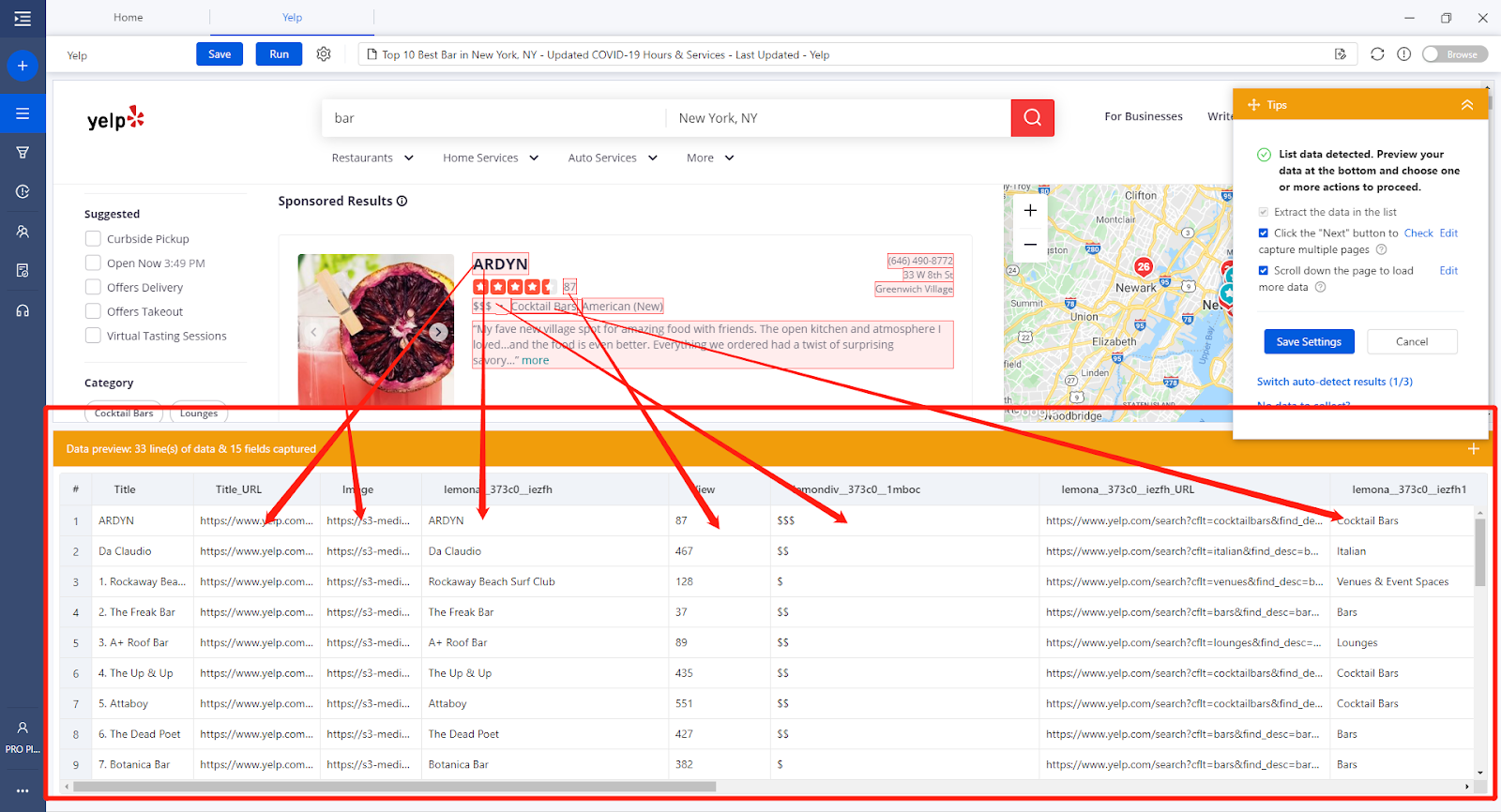Image resolution: width=1501 pixels, height=812 pixels.
Task: Toggle the Browse mode switch
Action: 1454,54
